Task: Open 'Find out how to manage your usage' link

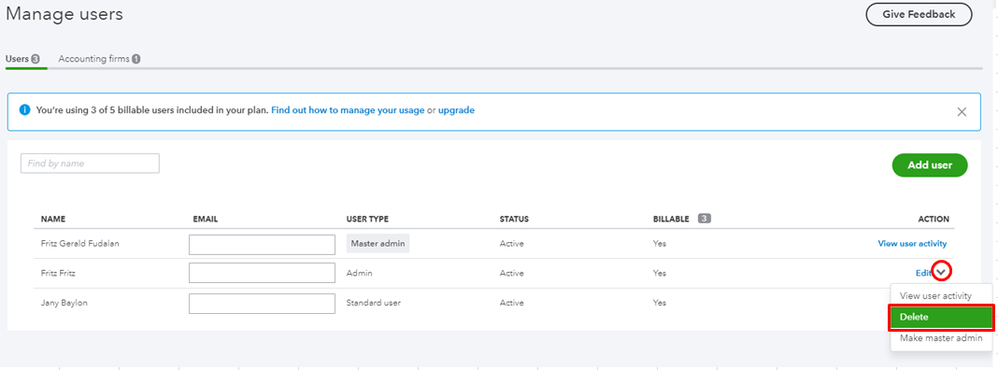Action: point(348,110)
